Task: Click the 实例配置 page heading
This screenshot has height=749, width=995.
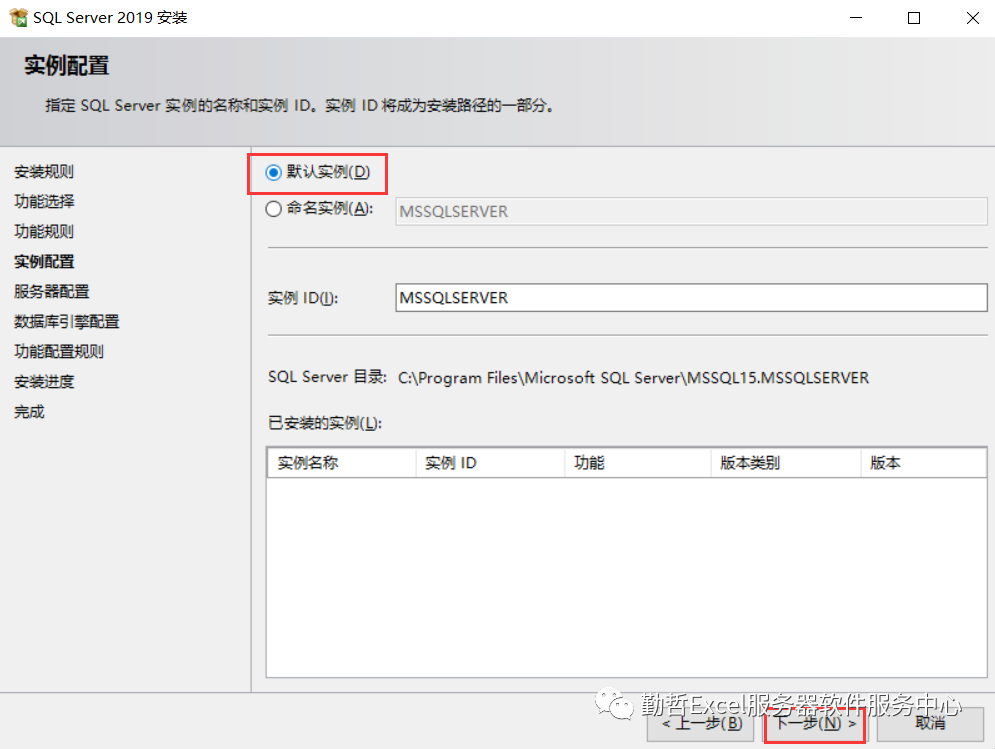Action: pos(67,65)
